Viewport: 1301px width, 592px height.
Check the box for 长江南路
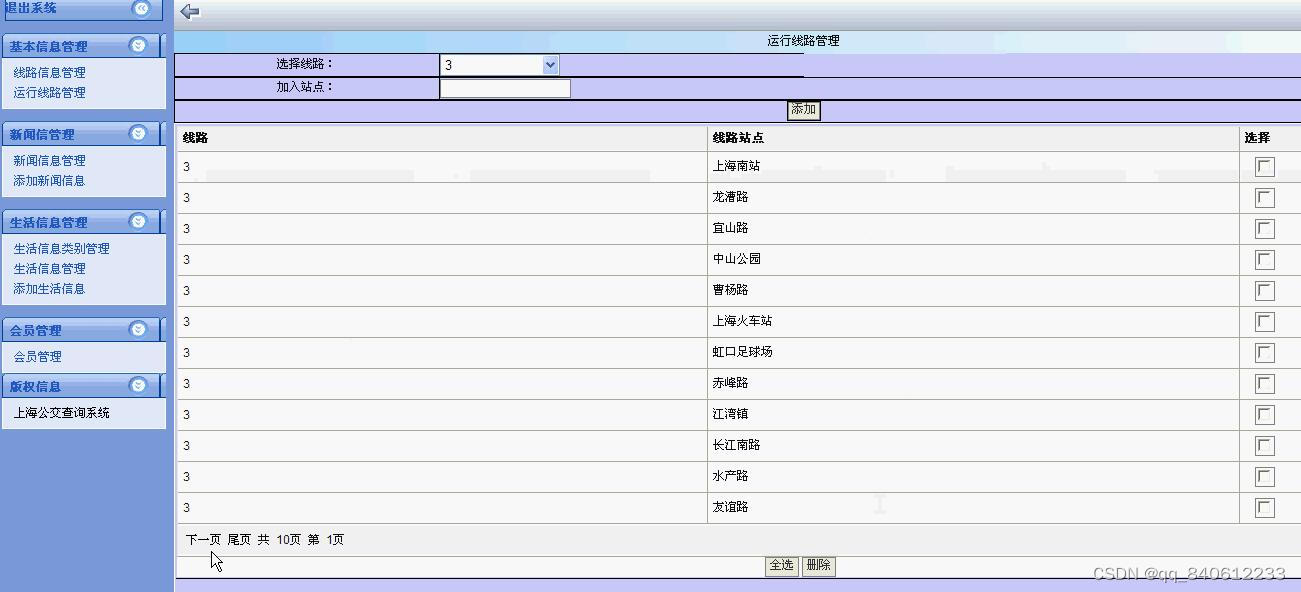(1265, 446)
